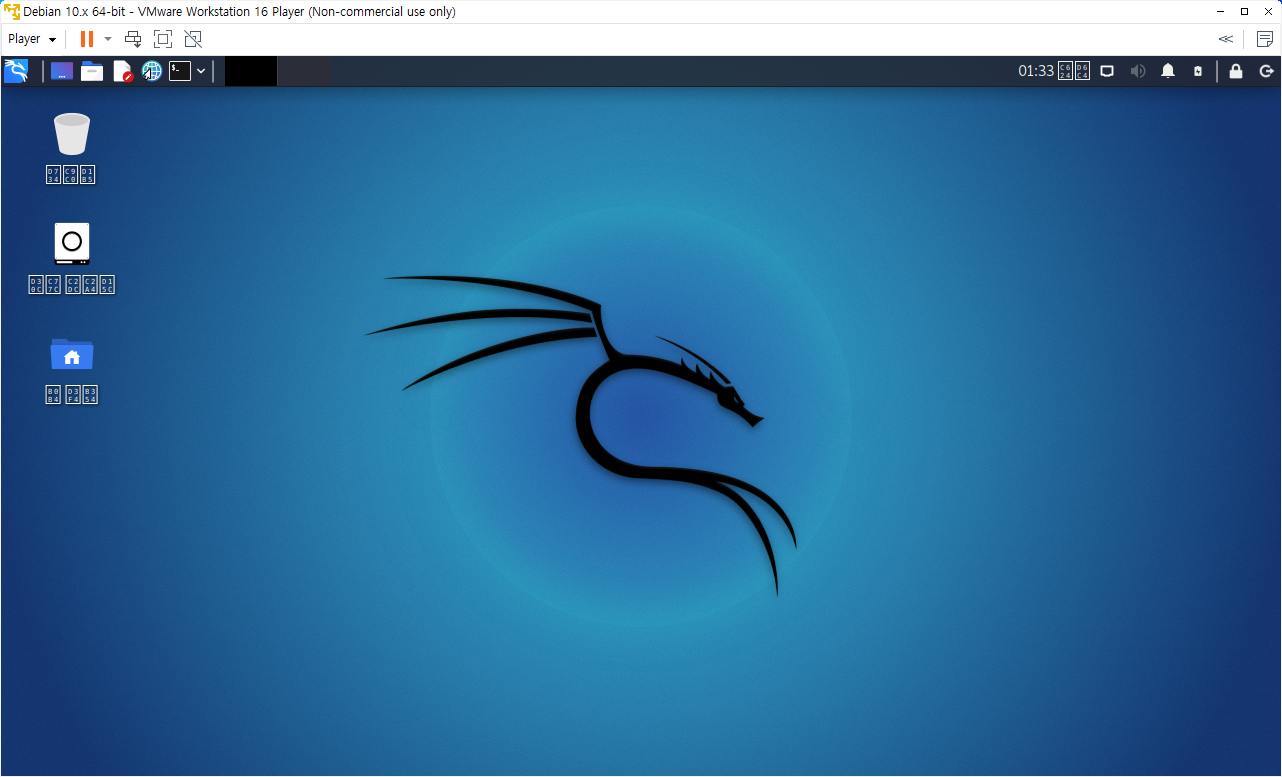The height and width of the screenshot is (777, 1282).
Task: Open the display/network monitor tray icon
Action: (x=1107, y=71)
